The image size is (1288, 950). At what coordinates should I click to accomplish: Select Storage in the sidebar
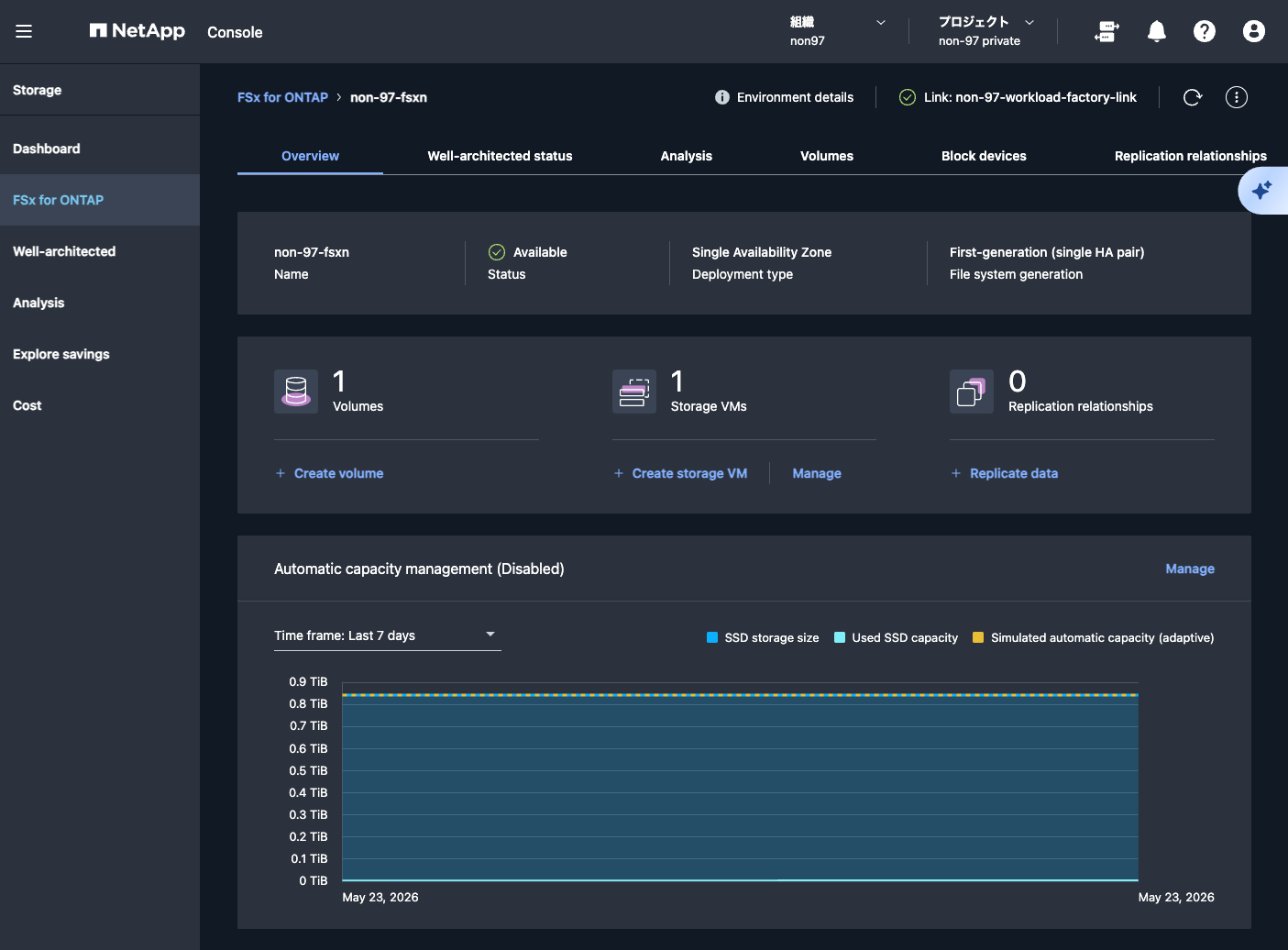coord(100,90)
